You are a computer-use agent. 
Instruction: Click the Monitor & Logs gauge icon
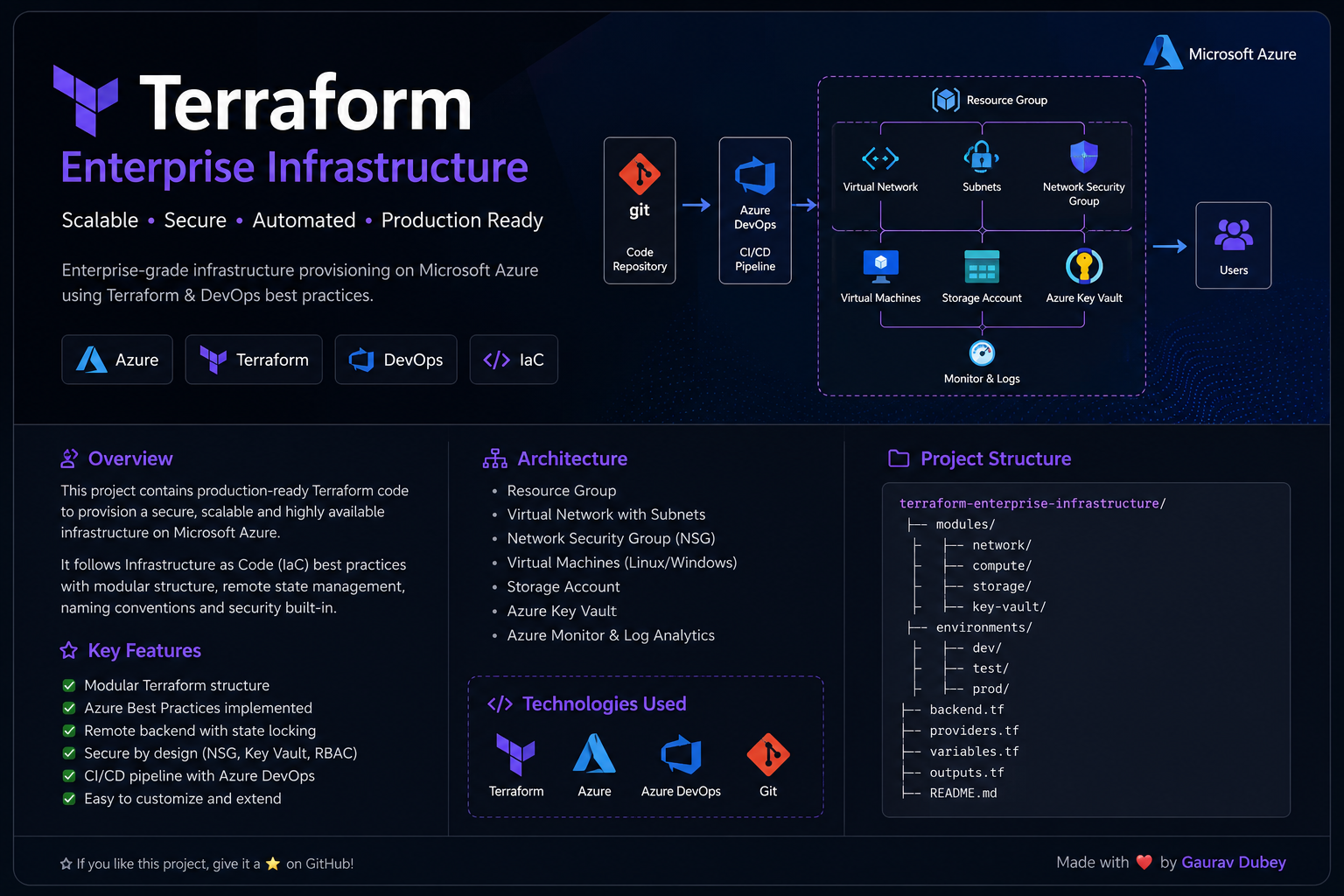[x=982, y=353]
